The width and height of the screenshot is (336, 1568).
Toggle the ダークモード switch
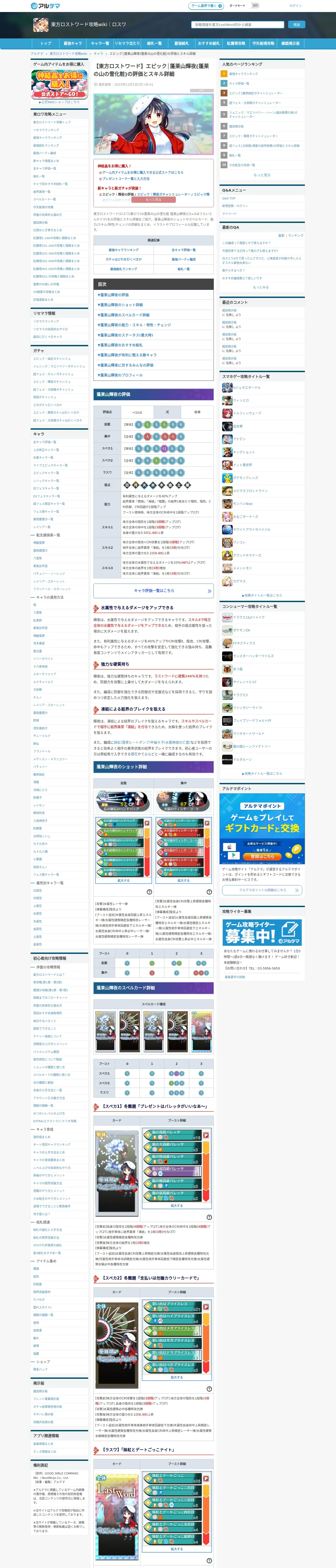(x=255, y=5)
